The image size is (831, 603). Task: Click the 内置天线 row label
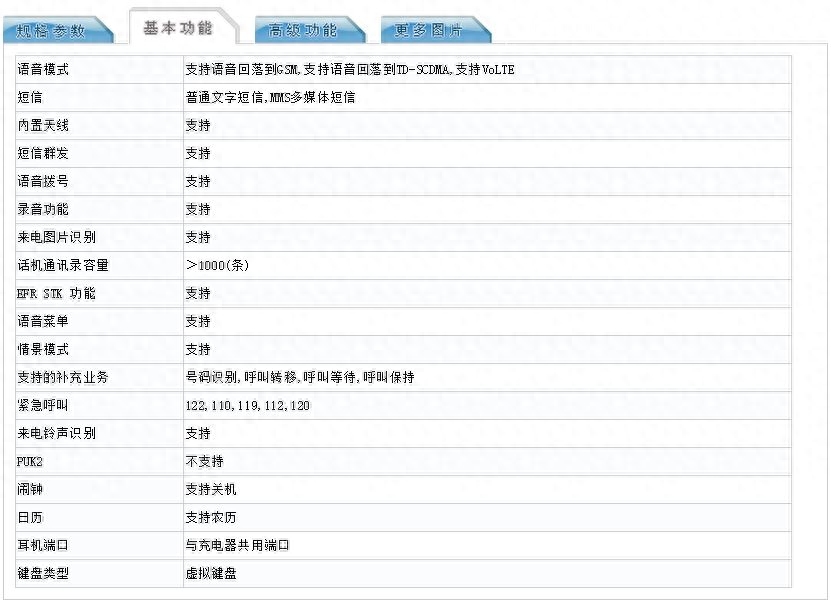pyautogui.click(x=43, y=126)
